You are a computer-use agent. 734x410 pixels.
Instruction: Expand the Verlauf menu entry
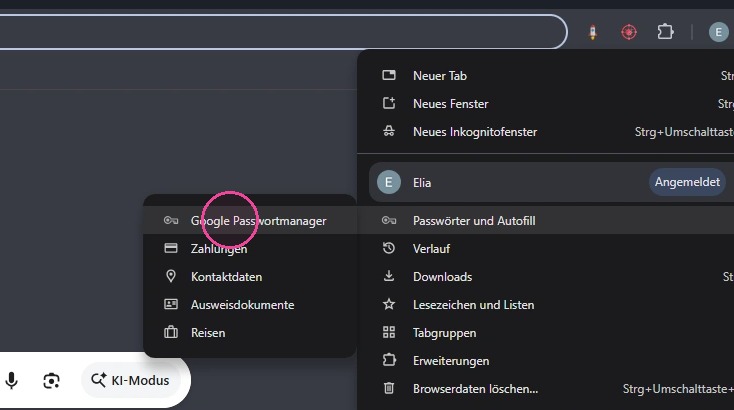(x=546, y=249)
